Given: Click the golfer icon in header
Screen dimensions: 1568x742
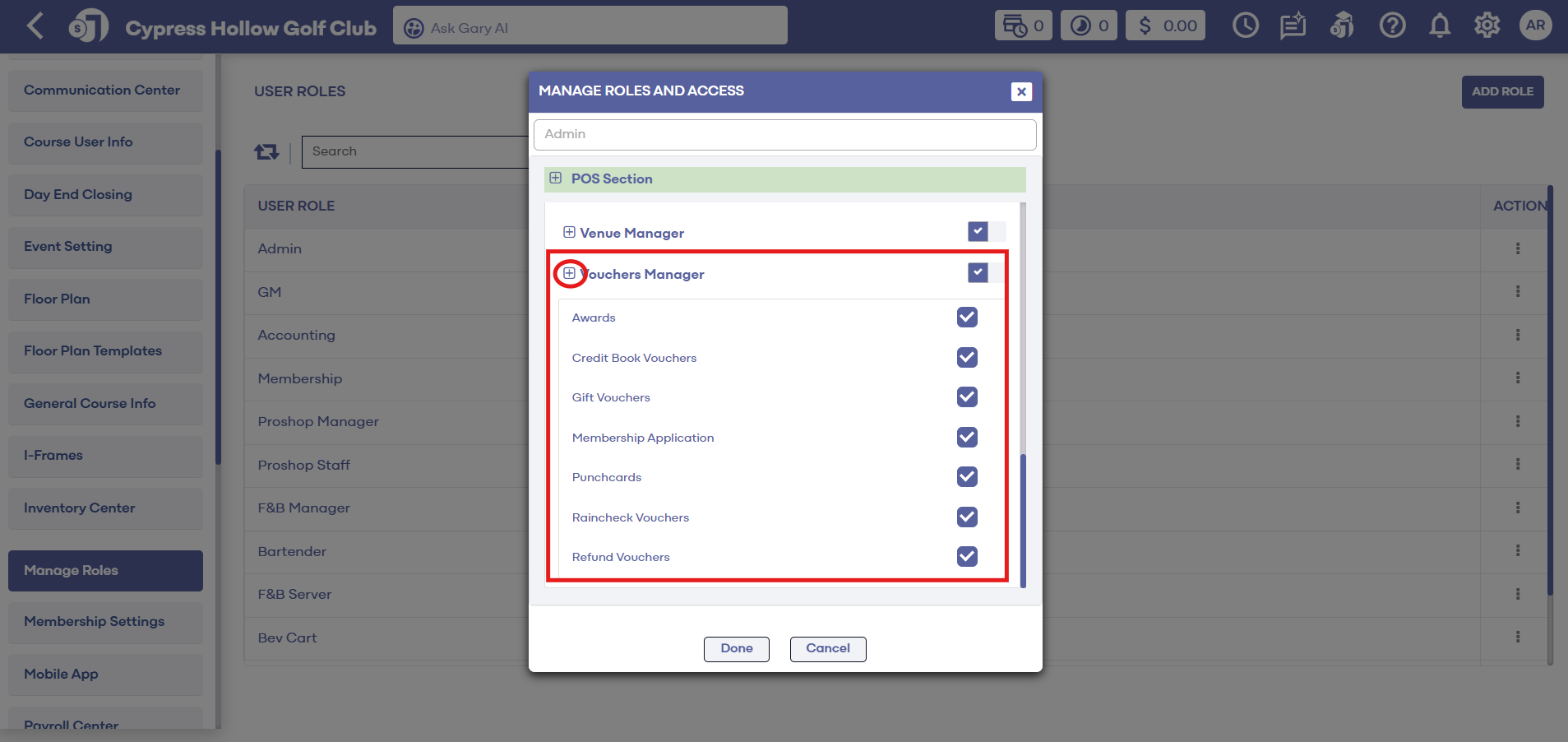Looking at the screenshot, I should 1342,26.
